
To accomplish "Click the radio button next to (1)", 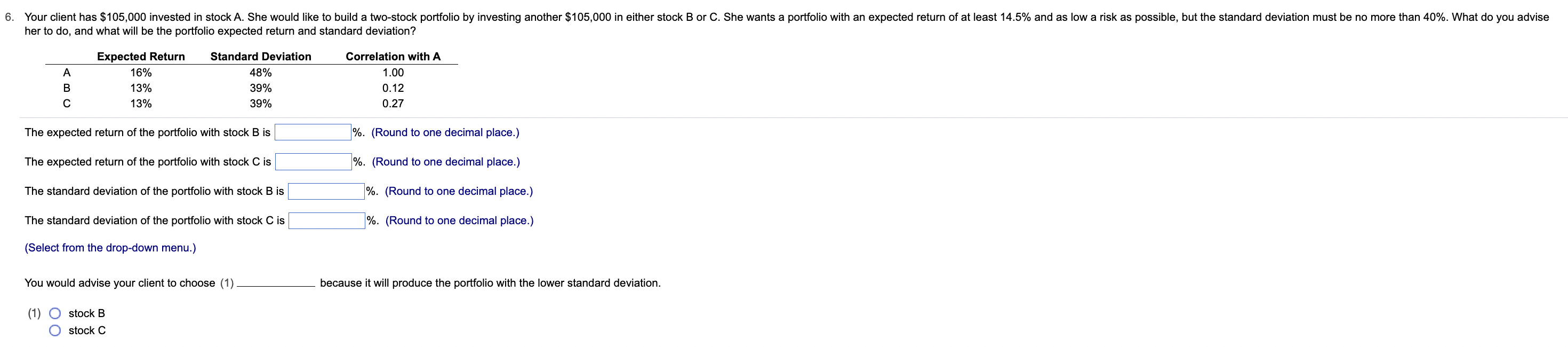I will (55, 313).
